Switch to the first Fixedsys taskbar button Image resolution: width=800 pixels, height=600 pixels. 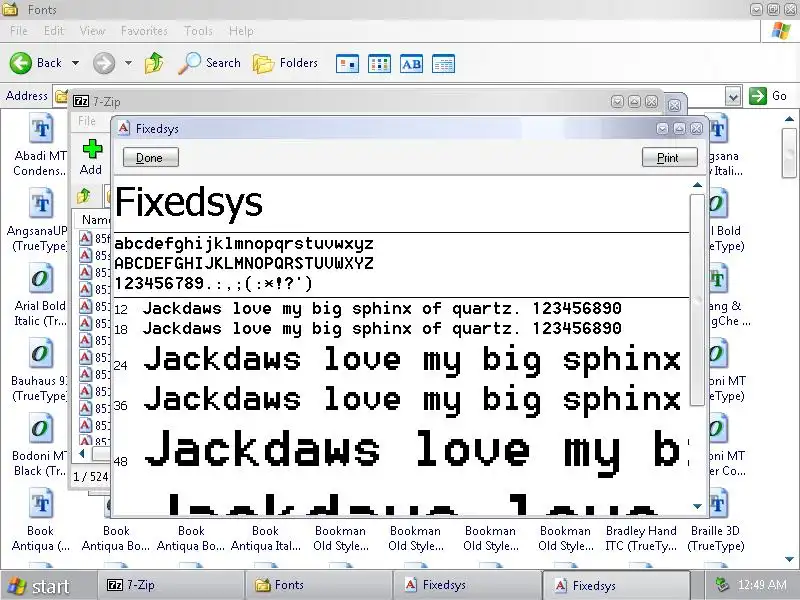click(x=466, y=585)
